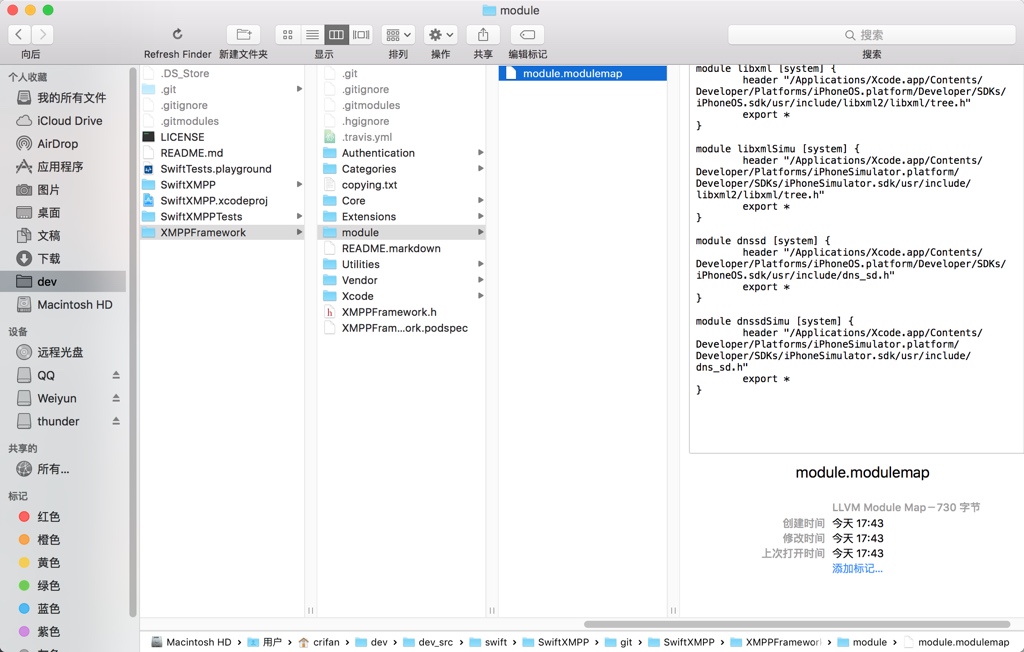Expand the Utilities folder arrow
1024x652 pixels.
click(x=481, y=264)
